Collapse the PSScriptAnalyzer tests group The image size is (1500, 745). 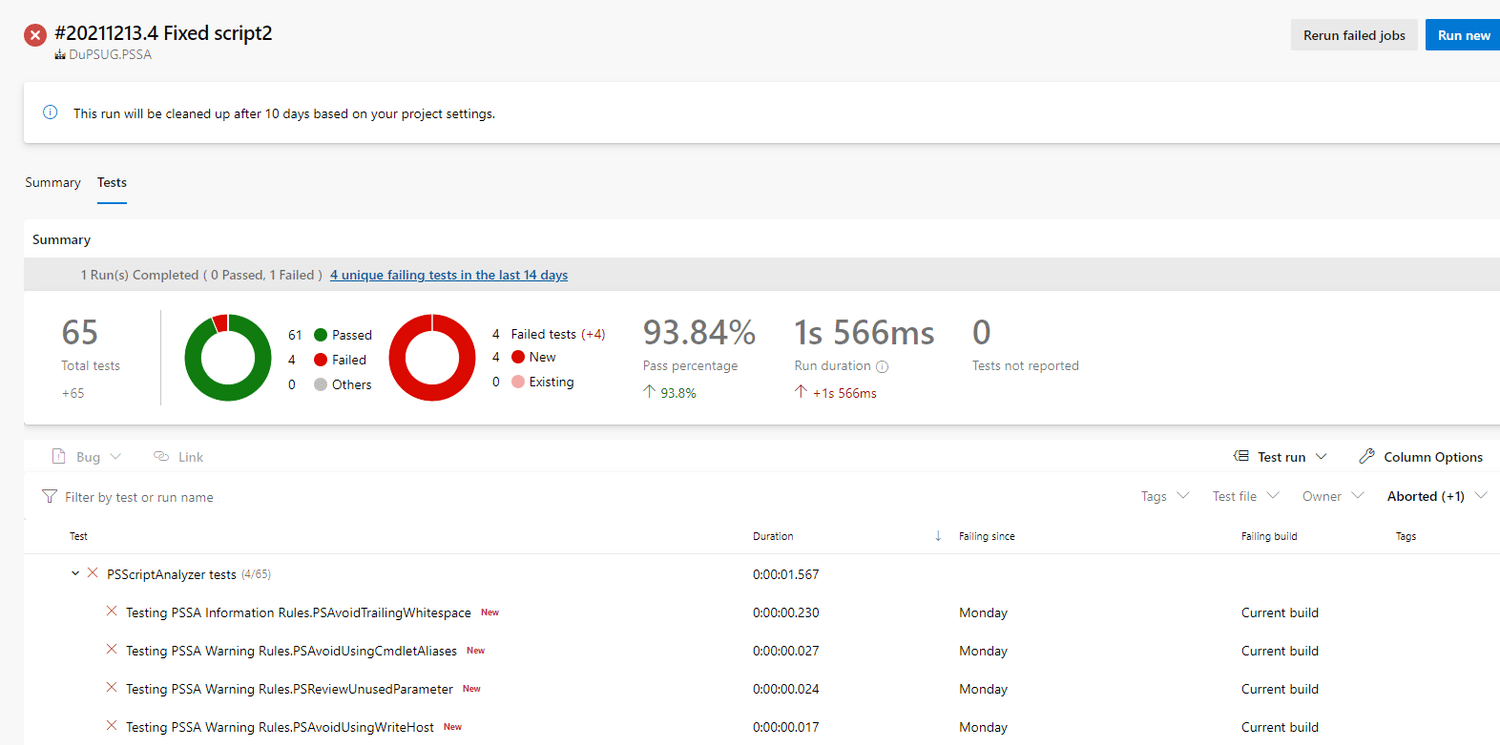pyautogui.click(x=75, y=573)
